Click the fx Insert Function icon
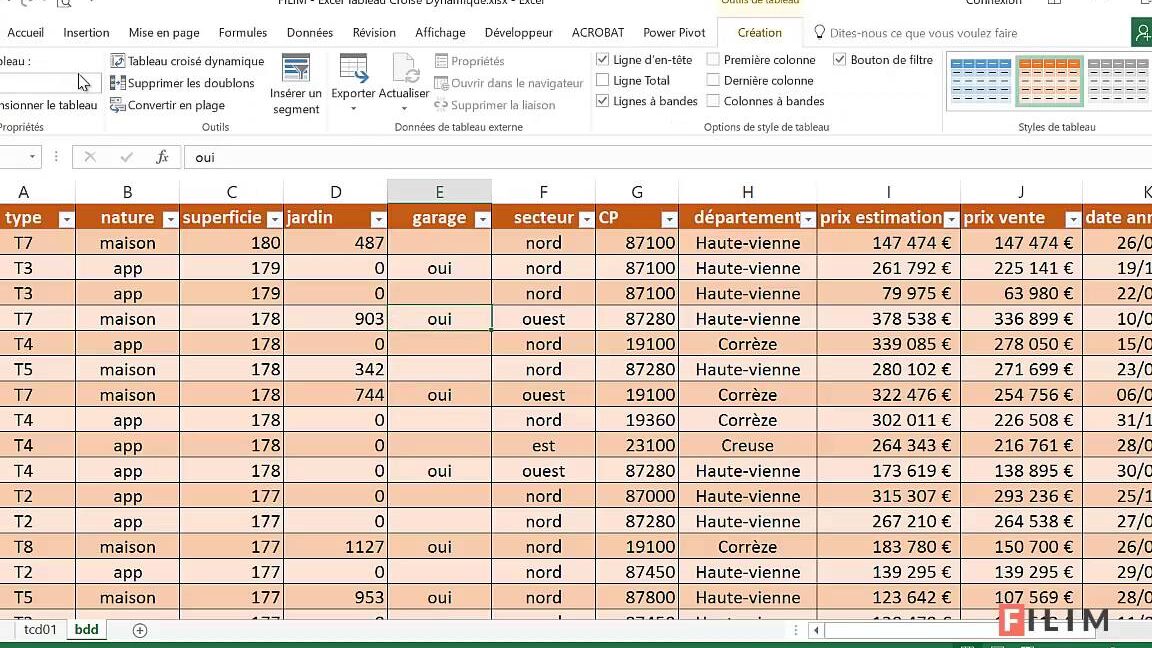Viewport: 1152px width, 648px height. pyautogui.click(x=163, y=157)
